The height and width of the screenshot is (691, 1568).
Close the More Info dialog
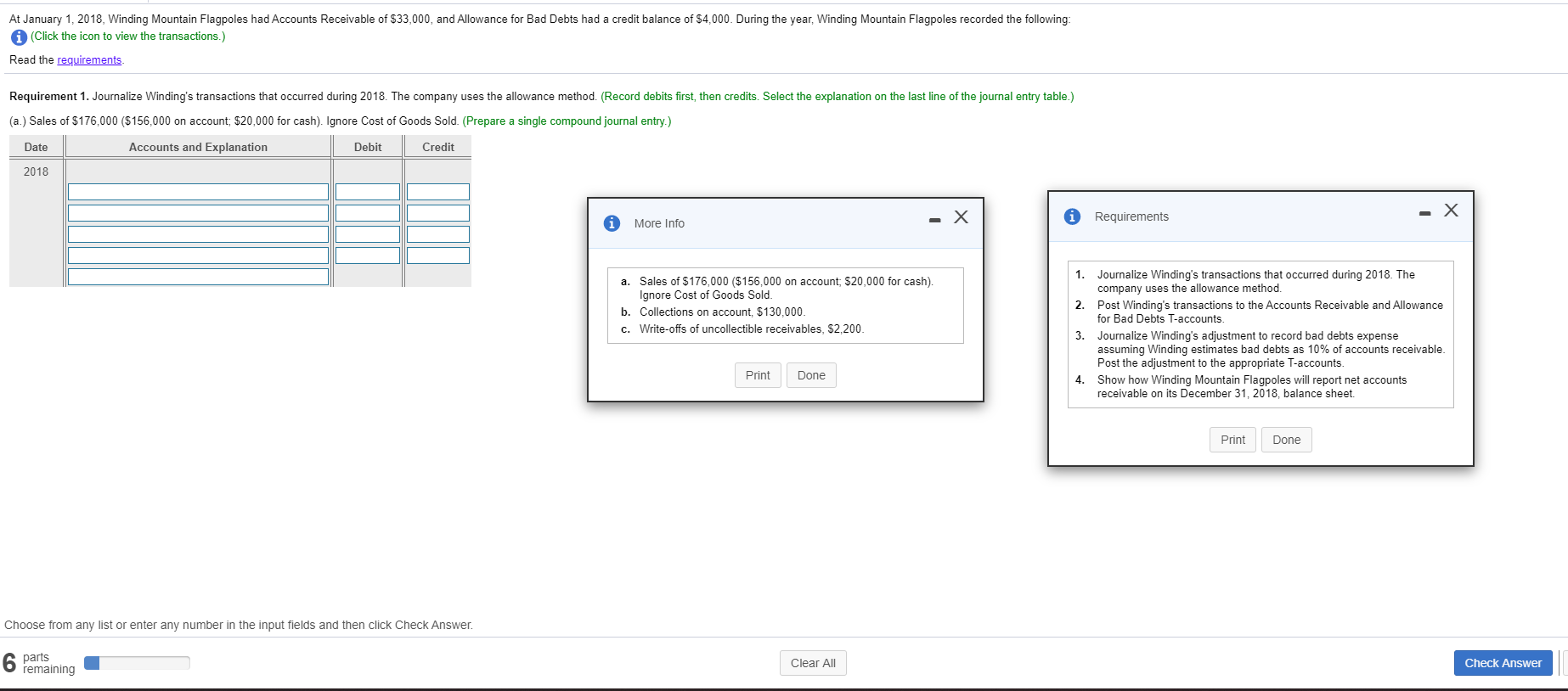point(961,217)
